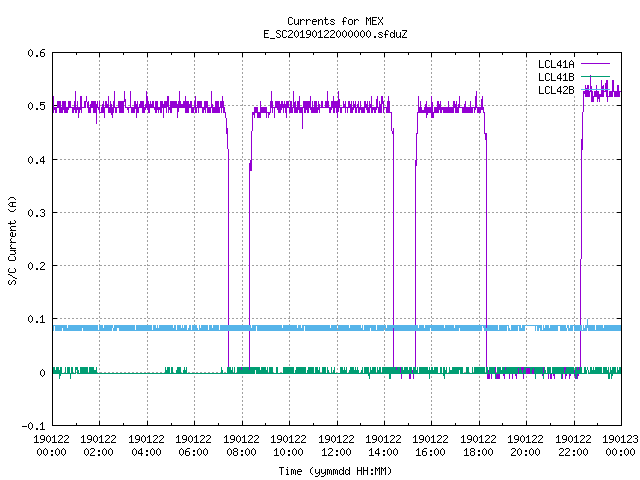Viewport: 640px width, 480px height.
Task: Click the 190122 12:00 x-axis tick label
Action: click(336, 446)
